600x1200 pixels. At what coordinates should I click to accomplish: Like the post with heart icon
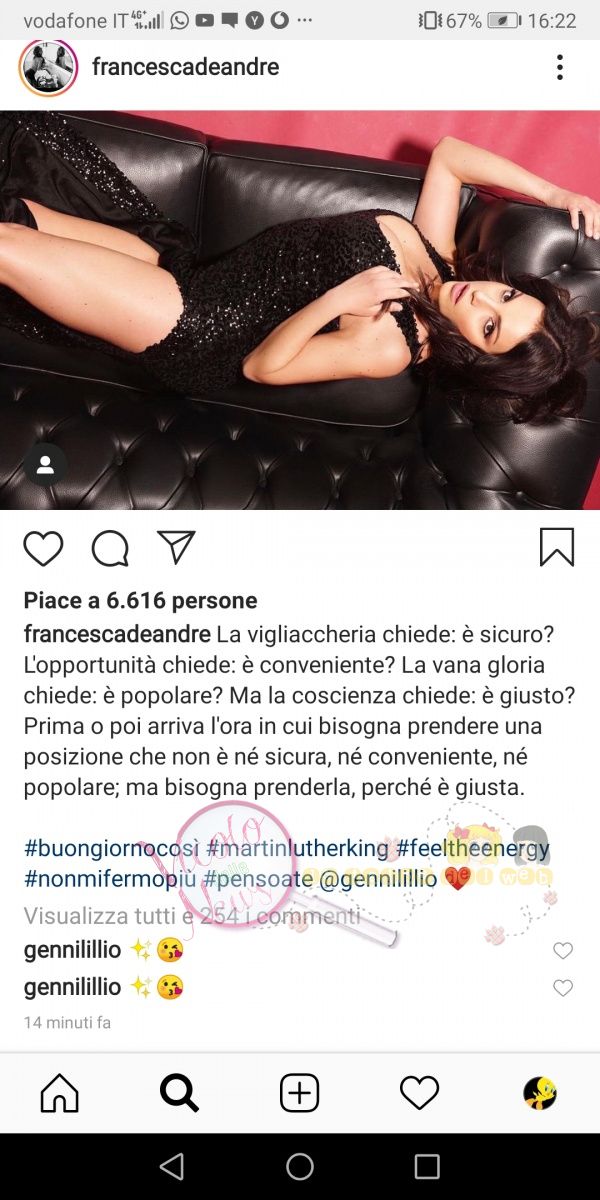[x=43, y=548]
